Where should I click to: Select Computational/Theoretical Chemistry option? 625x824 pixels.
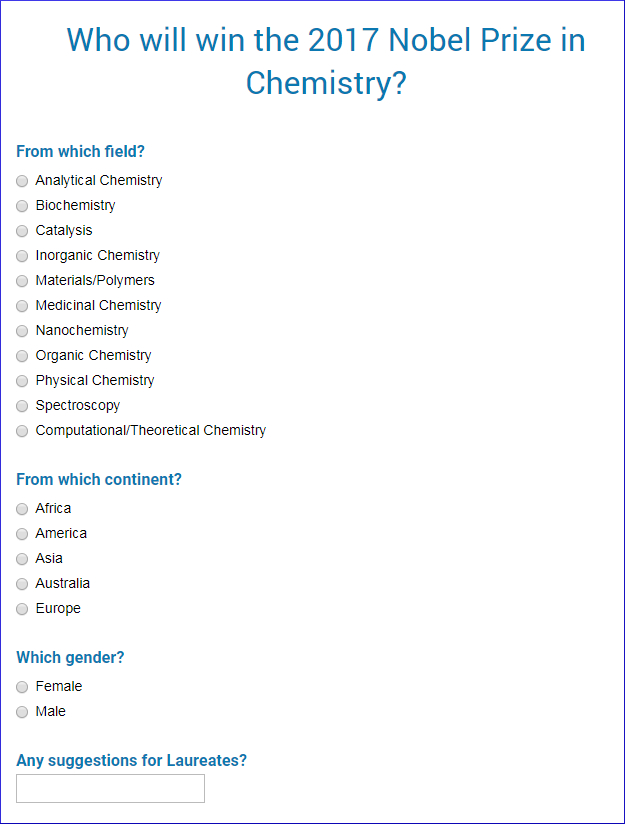tap(22, 431)
